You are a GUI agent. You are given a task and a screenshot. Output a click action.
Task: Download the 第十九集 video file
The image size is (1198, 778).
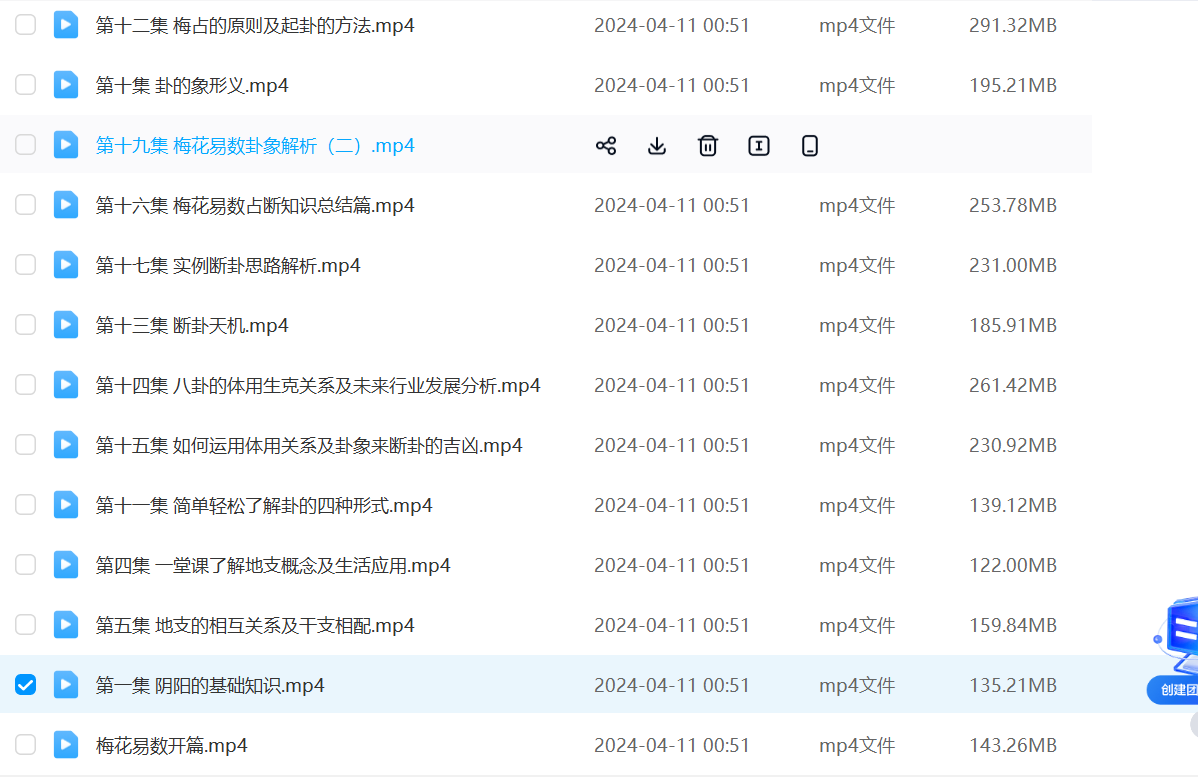656,146
